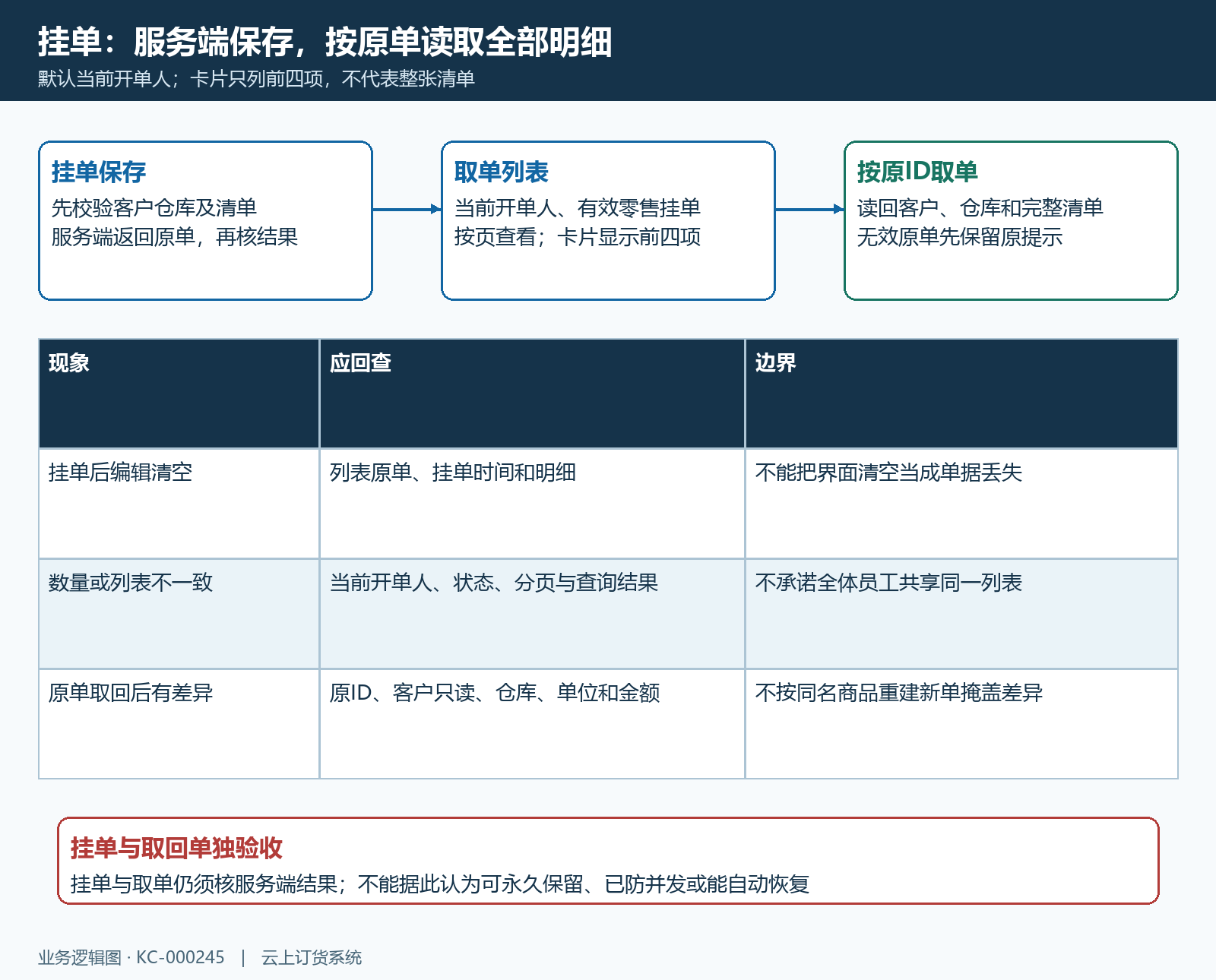
Task: Click text 无效原单先保留原提示
Action: (960, 237)
